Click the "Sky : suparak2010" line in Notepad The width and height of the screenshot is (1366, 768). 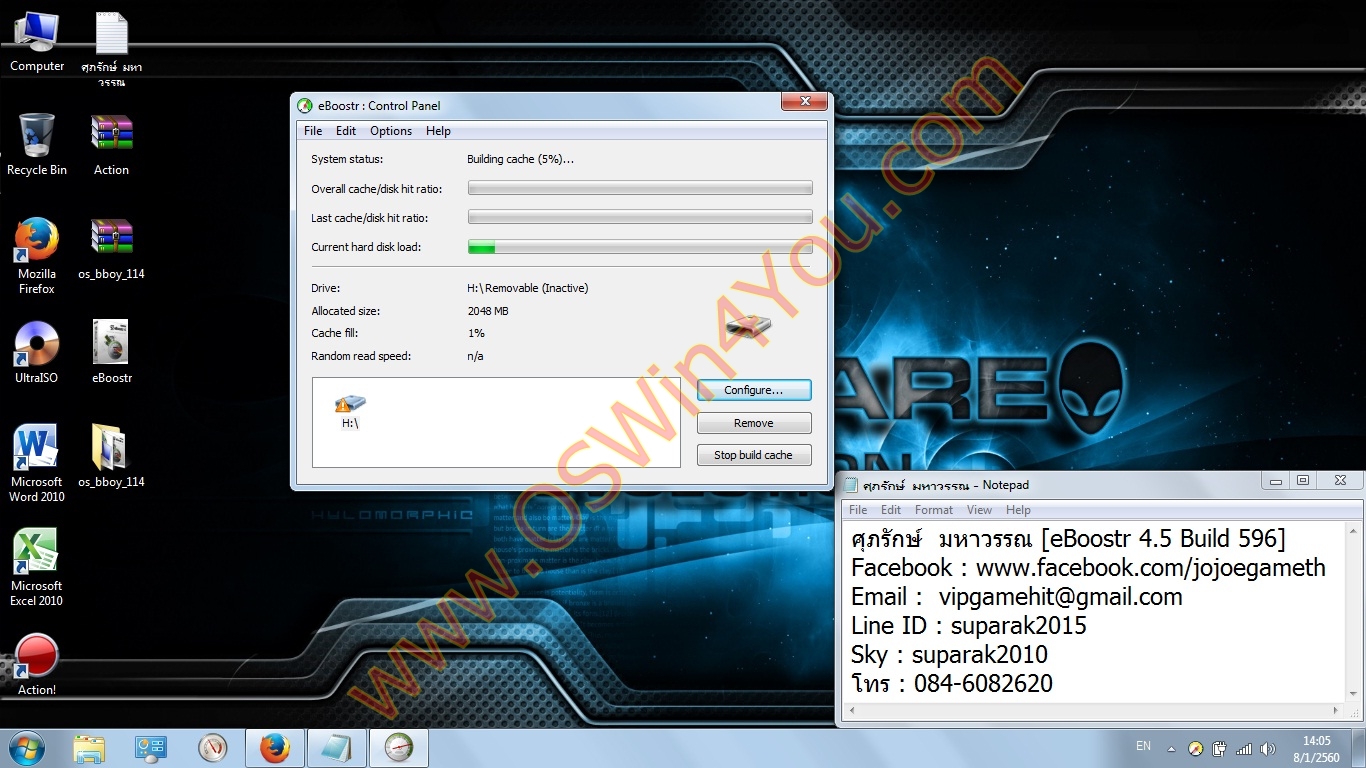(949, 655)
